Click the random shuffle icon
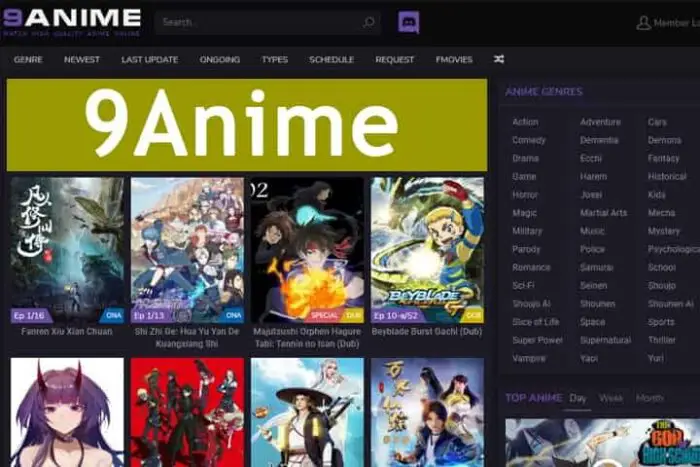This screenshot has height=467, width=700. [499, 59]
